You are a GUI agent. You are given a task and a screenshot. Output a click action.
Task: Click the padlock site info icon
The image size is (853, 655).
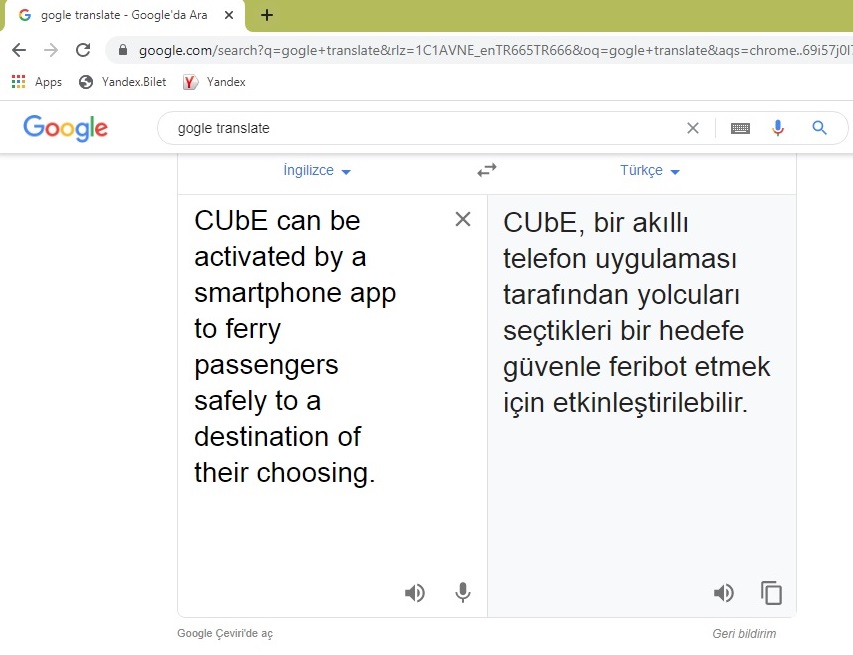(x=123, y=51)
